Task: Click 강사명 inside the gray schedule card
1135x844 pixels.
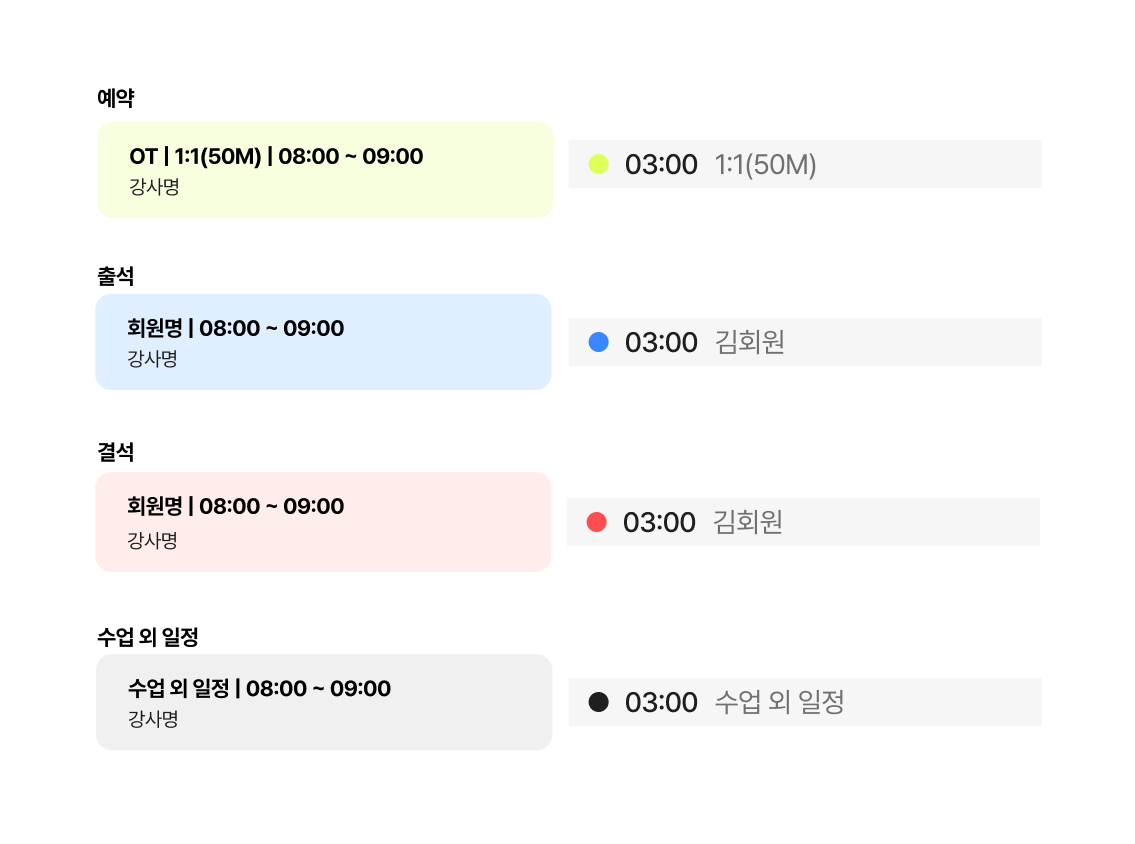Action: coord(153,718)
